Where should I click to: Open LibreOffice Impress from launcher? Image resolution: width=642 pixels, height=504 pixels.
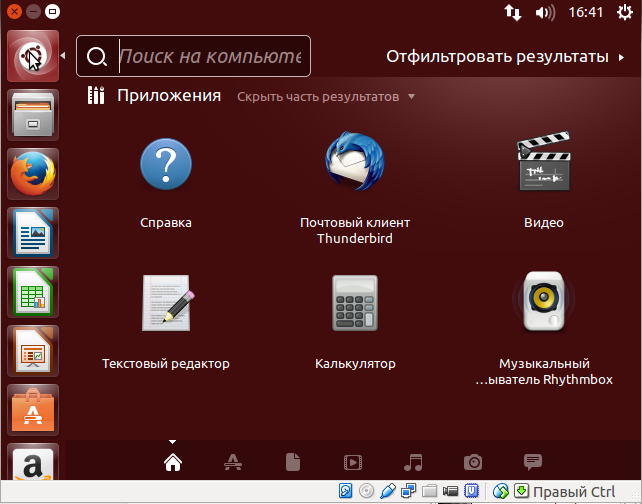(x=33, y=351)
